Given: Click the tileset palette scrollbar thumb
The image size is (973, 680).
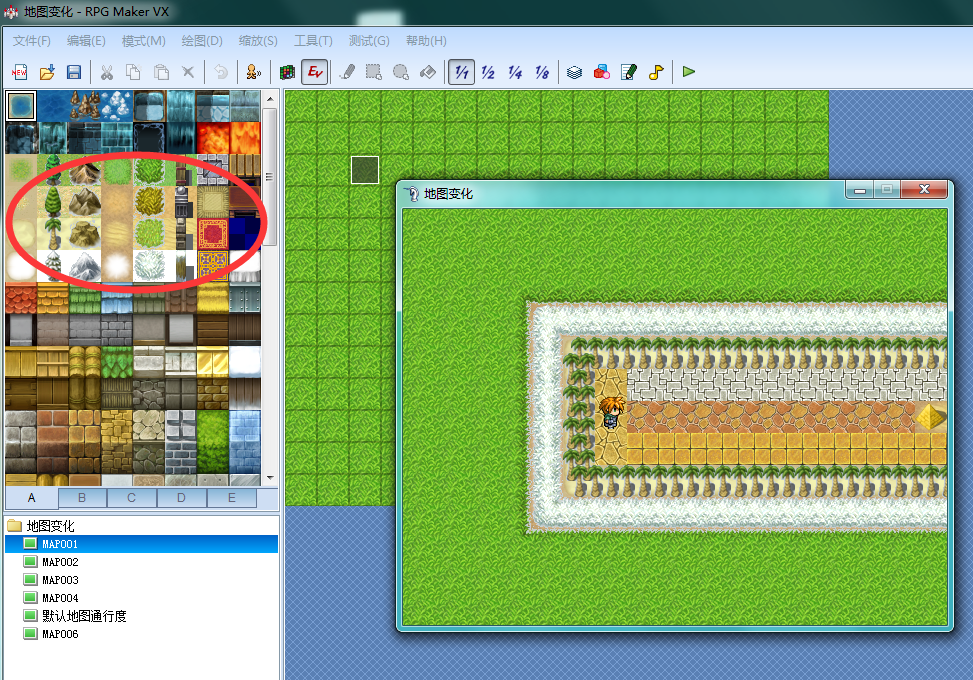Looking at the screenshot, I should (270, 177).
